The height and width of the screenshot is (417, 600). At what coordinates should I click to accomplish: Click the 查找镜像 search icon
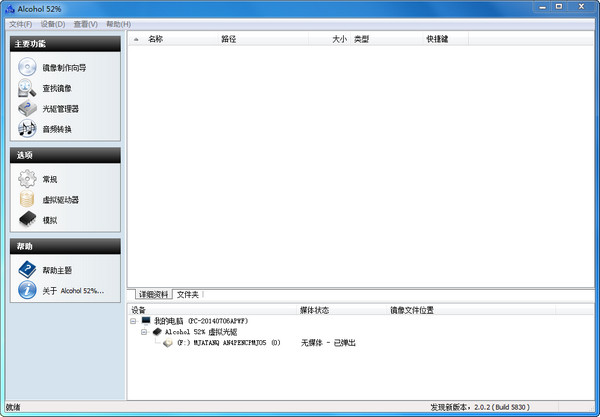27,88
